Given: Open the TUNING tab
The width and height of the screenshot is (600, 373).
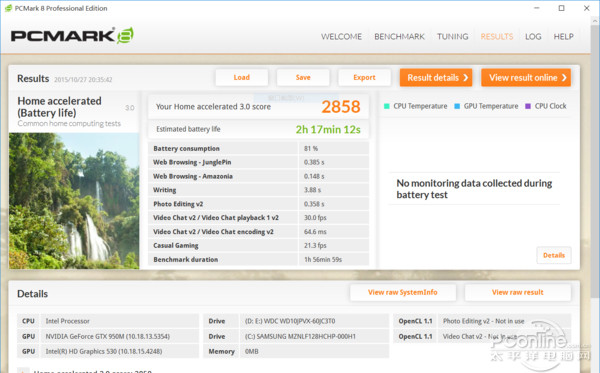Looking at the screenshot, I should (x=452, y=37).
